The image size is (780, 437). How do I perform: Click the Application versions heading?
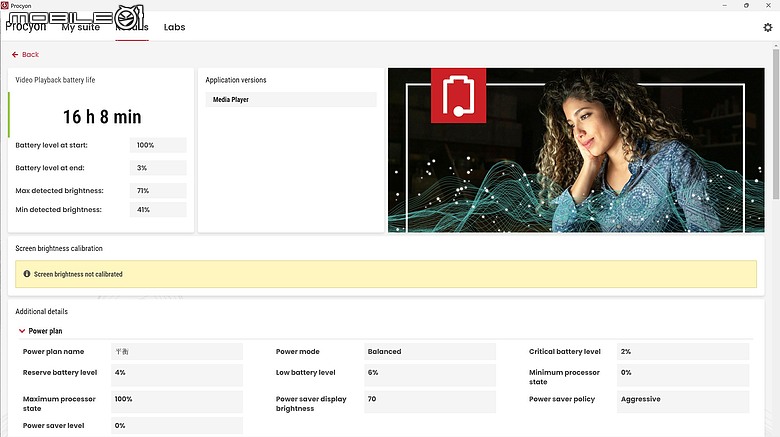pyautogui.click(x=236, y=80)
